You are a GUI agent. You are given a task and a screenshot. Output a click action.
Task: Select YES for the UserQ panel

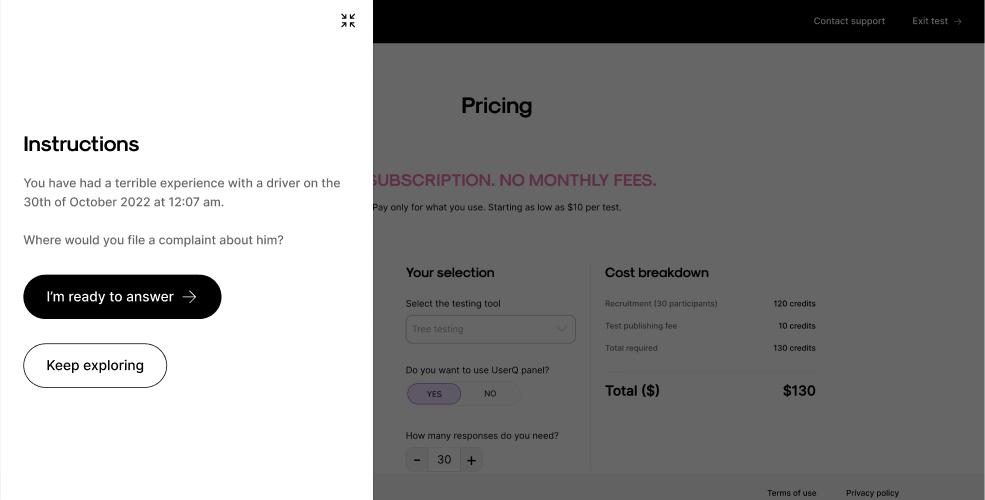coord(434,394)
